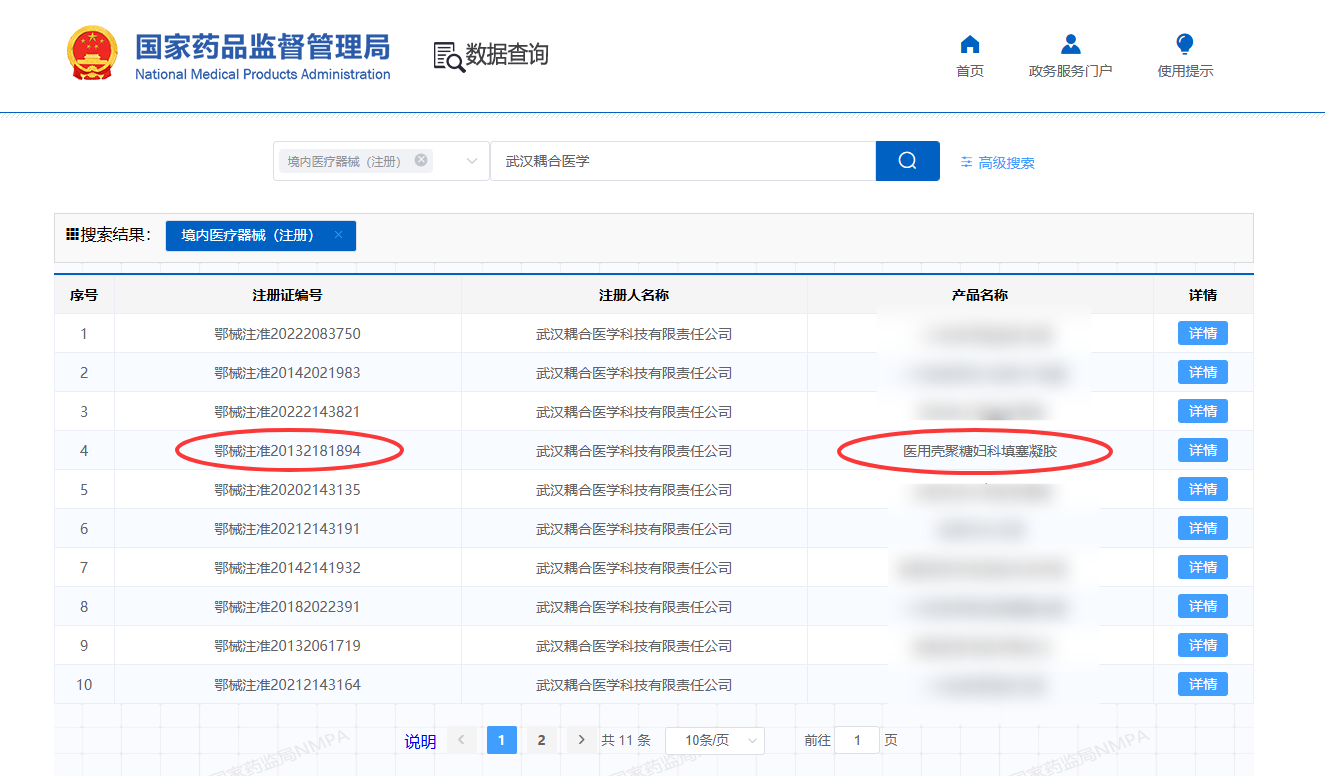
Task: Click the 使用提示 lightbulb icon
Action: tap(1185, 45)
